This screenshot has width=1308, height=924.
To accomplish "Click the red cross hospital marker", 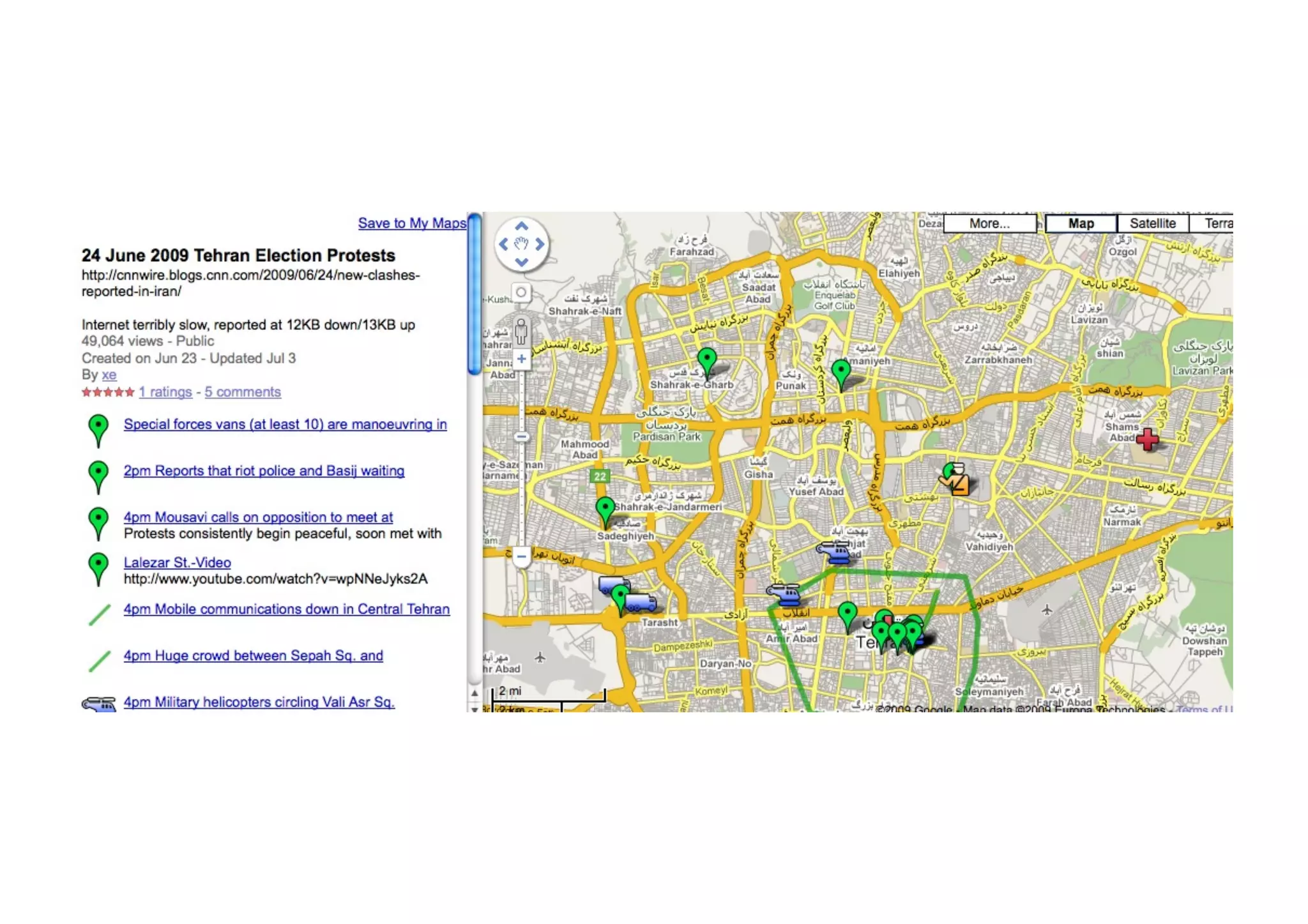I will 1148,439.
